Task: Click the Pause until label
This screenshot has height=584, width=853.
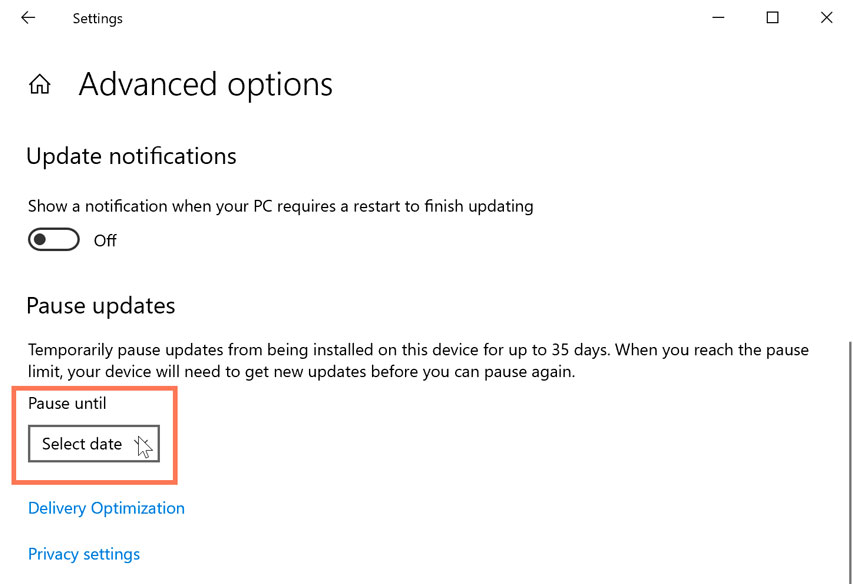Action: (x=67, y=403)
